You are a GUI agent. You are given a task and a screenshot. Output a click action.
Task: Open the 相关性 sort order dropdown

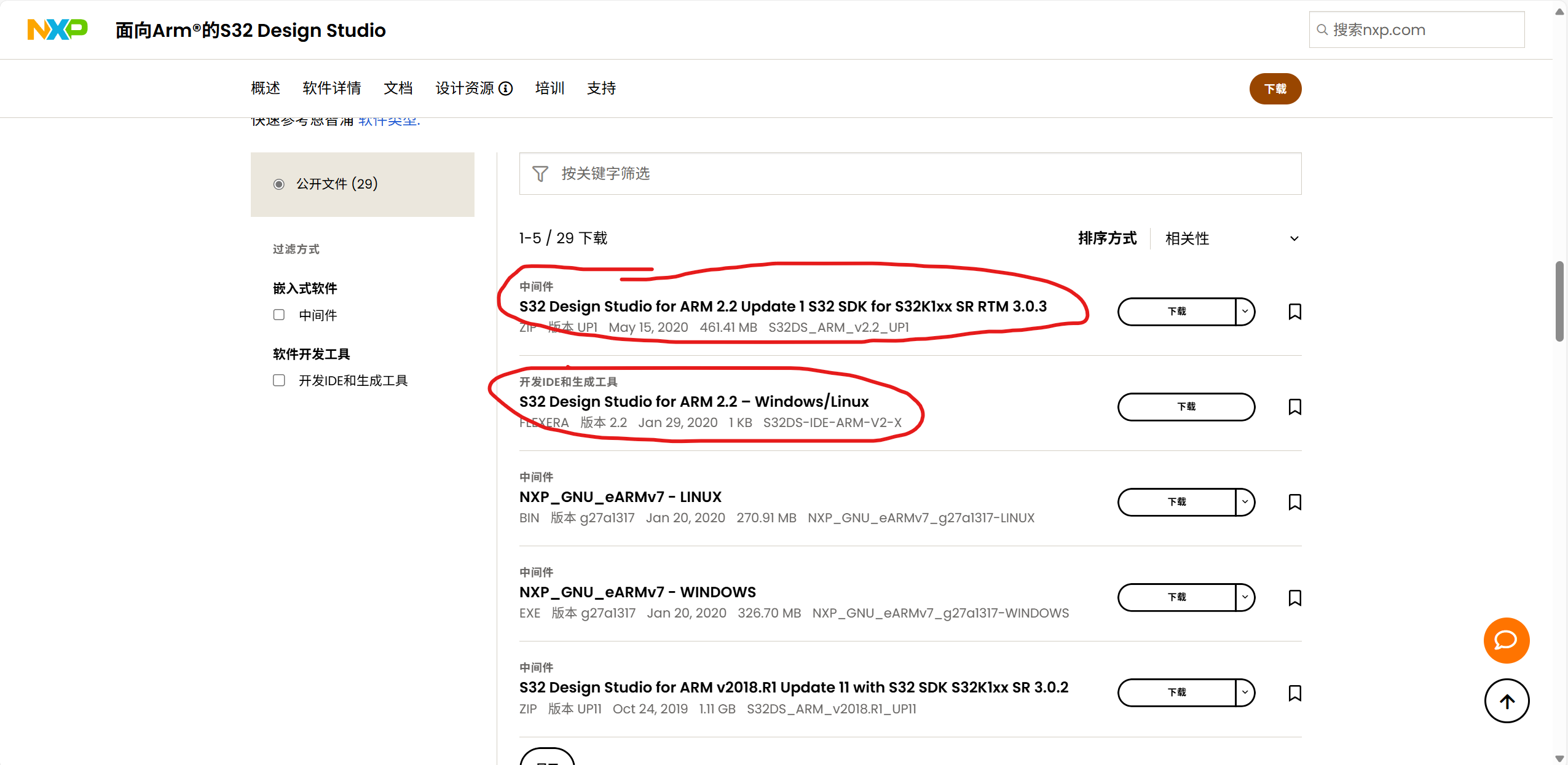pos(1232,238)
